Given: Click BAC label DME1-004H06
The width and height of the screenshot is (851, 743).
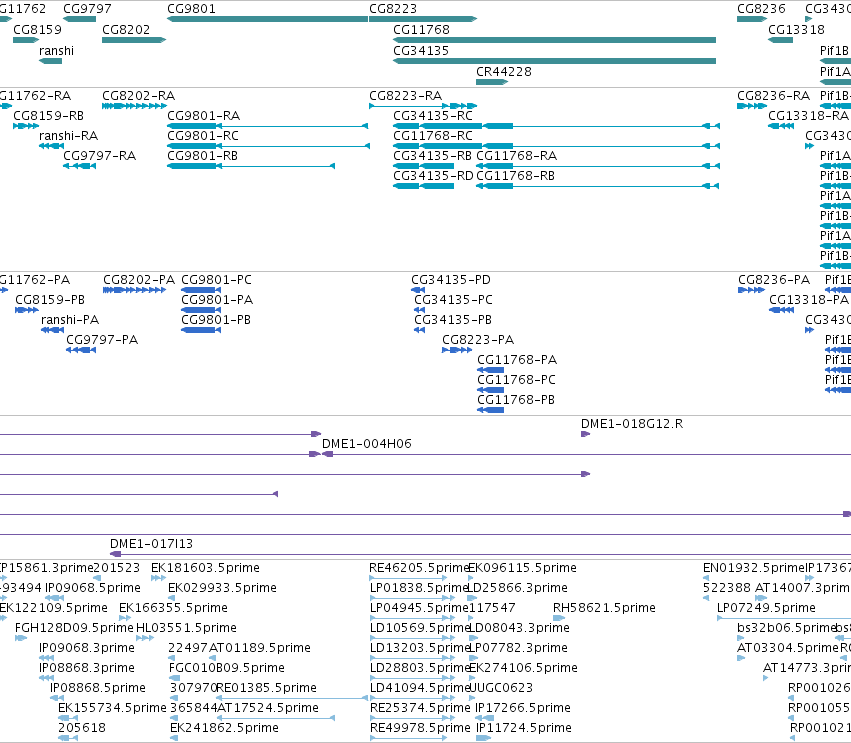Looking at the screenshot, I should [367, 444].
